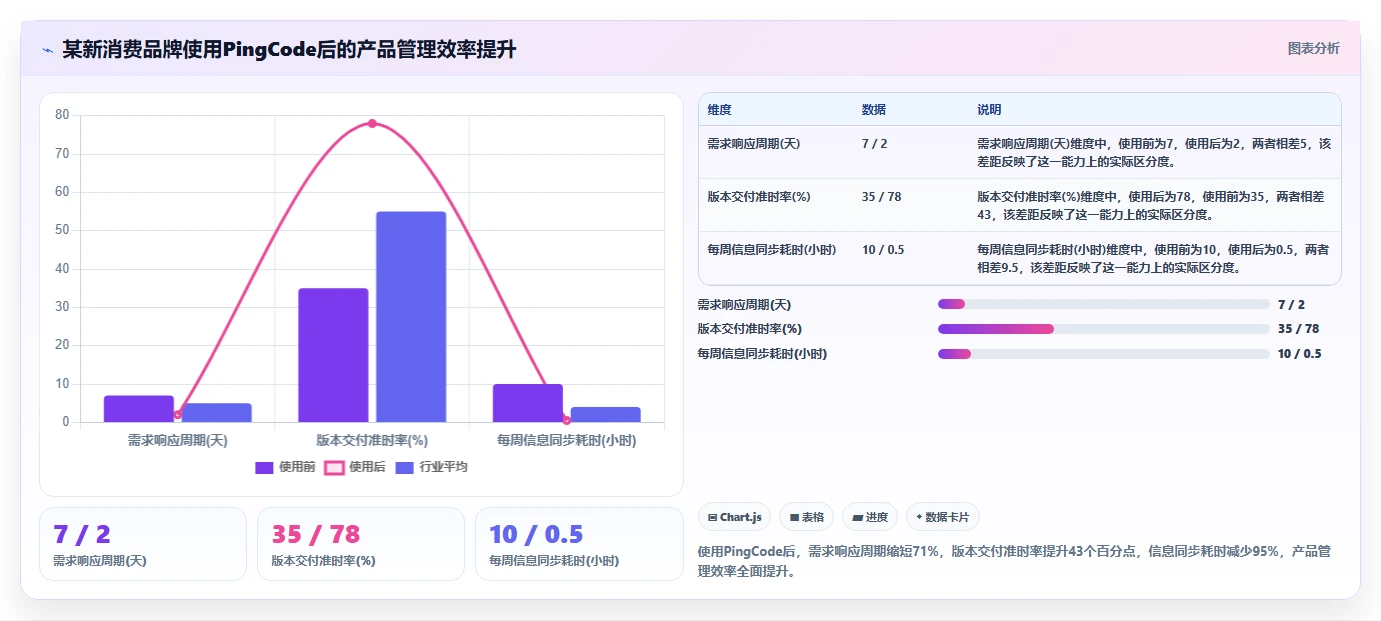The image size is (1381, 621).
Task: Click the 数据 table column header
Action: pyautogui.click(x=873, y=110)
